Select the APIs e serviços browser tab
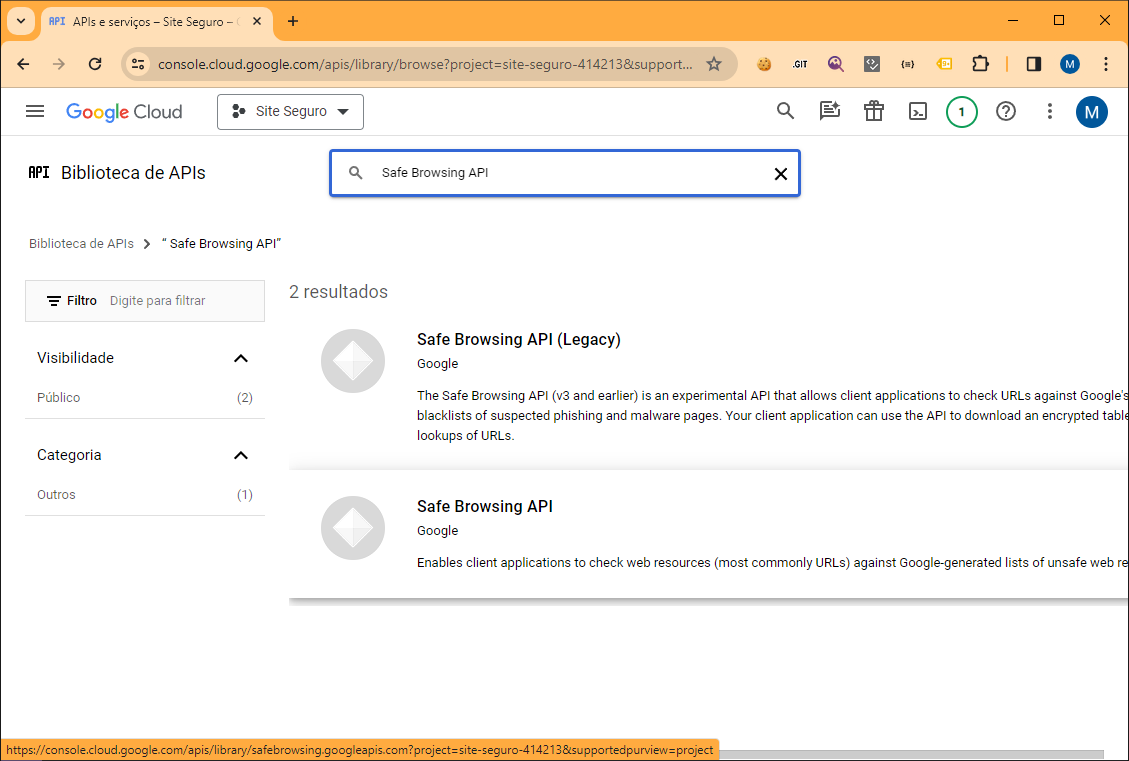 [x=156, y=22]
